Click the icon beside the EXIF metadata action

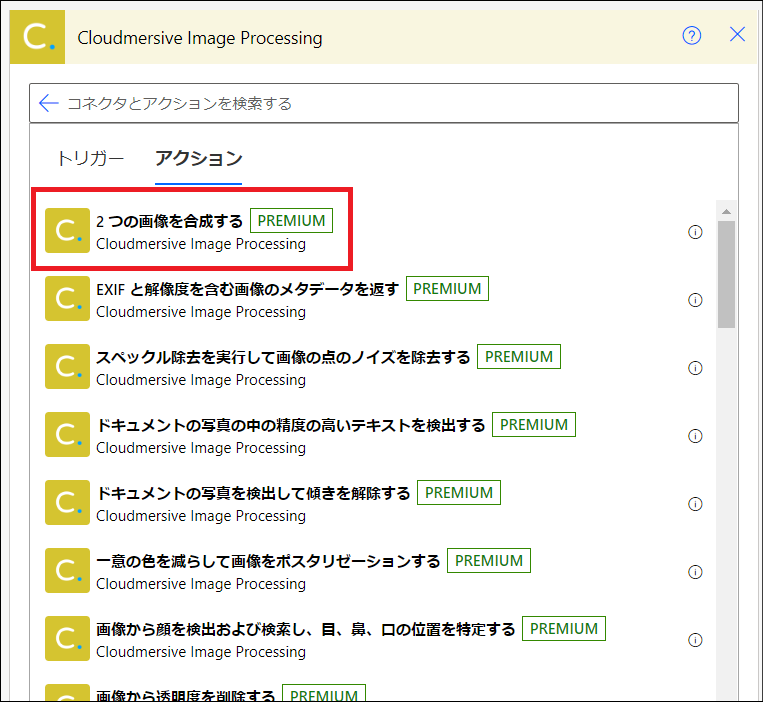67,299
